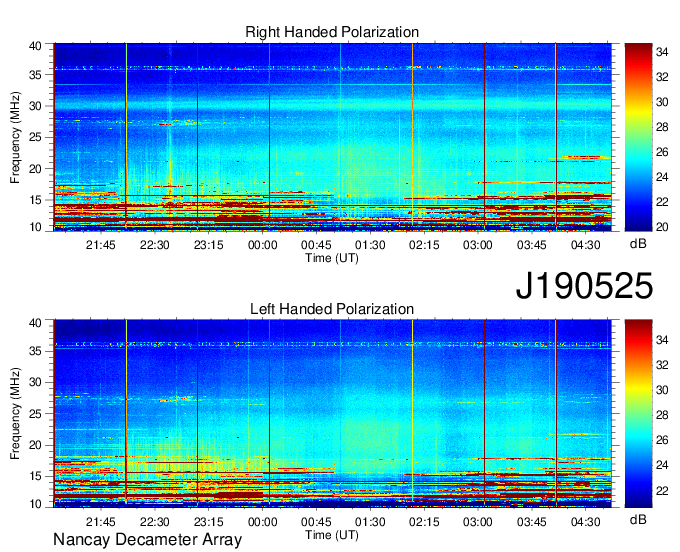
Task: Click the 10 frequency tick on bottom plot
Action: click(x=36, y=503)
